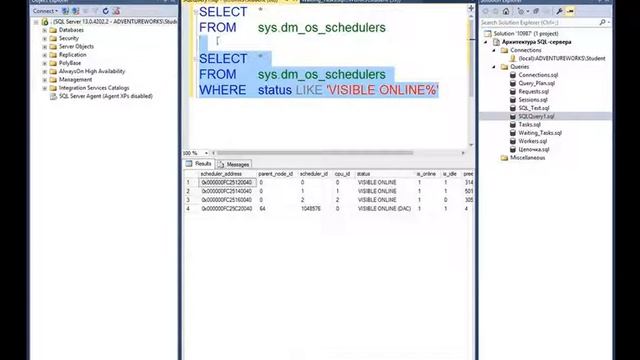
Task: Open the zoom percentage dropdown
Action: tap(206, 153)
